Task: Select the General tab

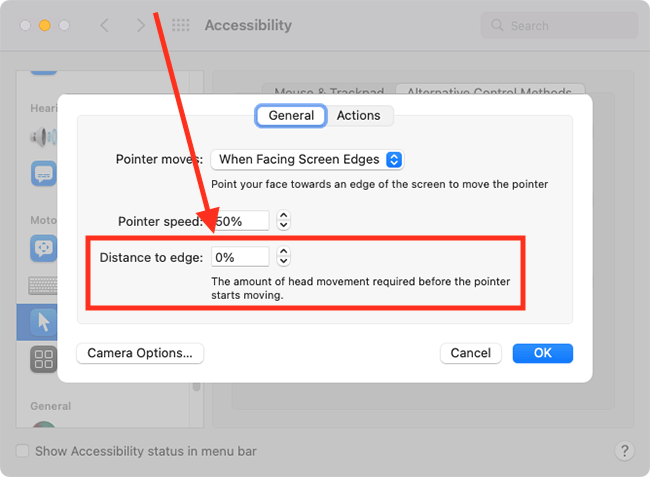Action: 291,115
